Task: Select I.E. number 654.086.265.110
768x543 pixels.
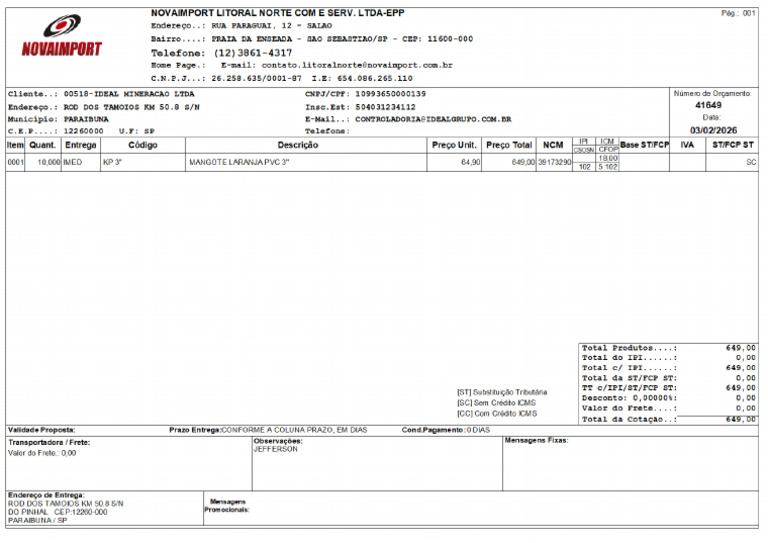Action: [375, 78]
